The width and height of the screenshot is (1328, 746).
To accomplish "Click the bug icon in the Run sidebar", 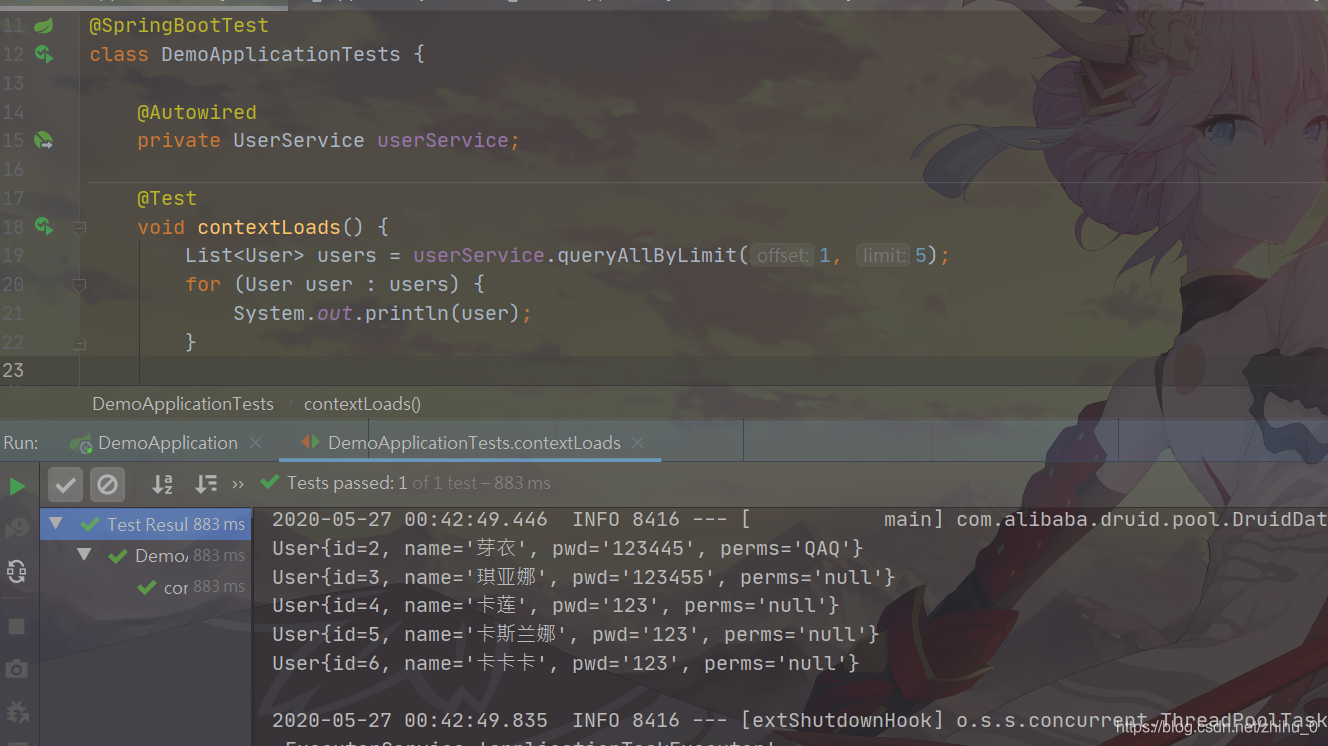I will coord(17,713).
